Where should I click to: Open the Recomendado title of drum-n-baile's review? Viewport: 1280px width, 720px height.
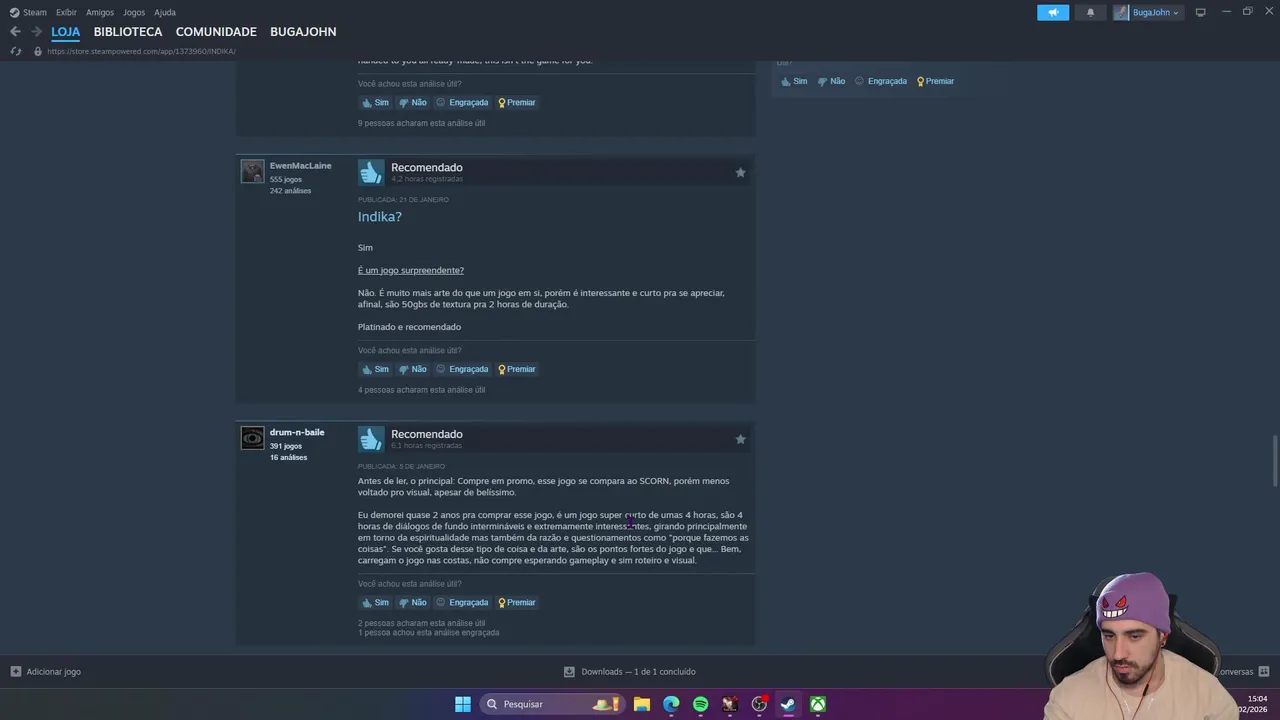(426, 434)
